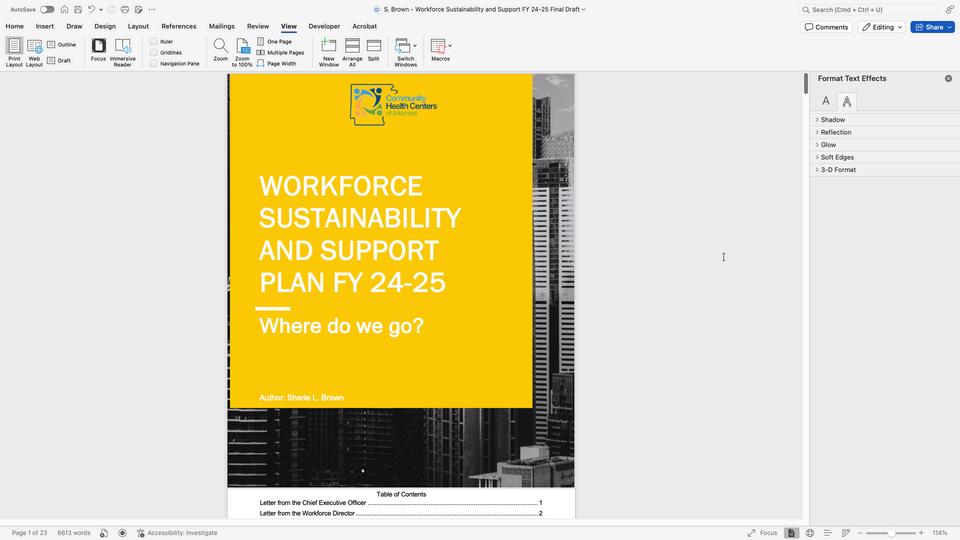
Task: Enable Focus mode from ribbon
Action: coord(98,50)
